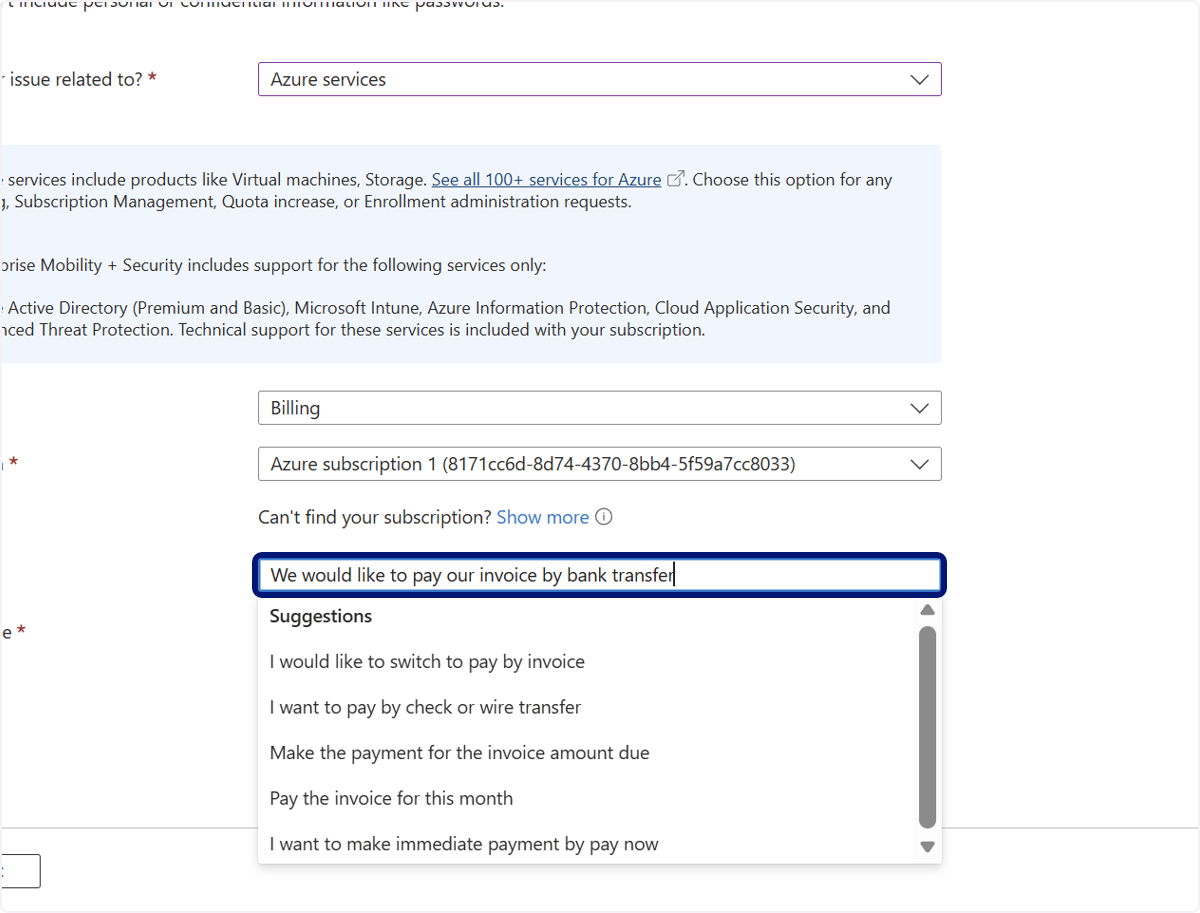This screenshot has width=1200, height=913.
Task: Click 'Can't find your subscription?' text
Action: coord(375,517)
